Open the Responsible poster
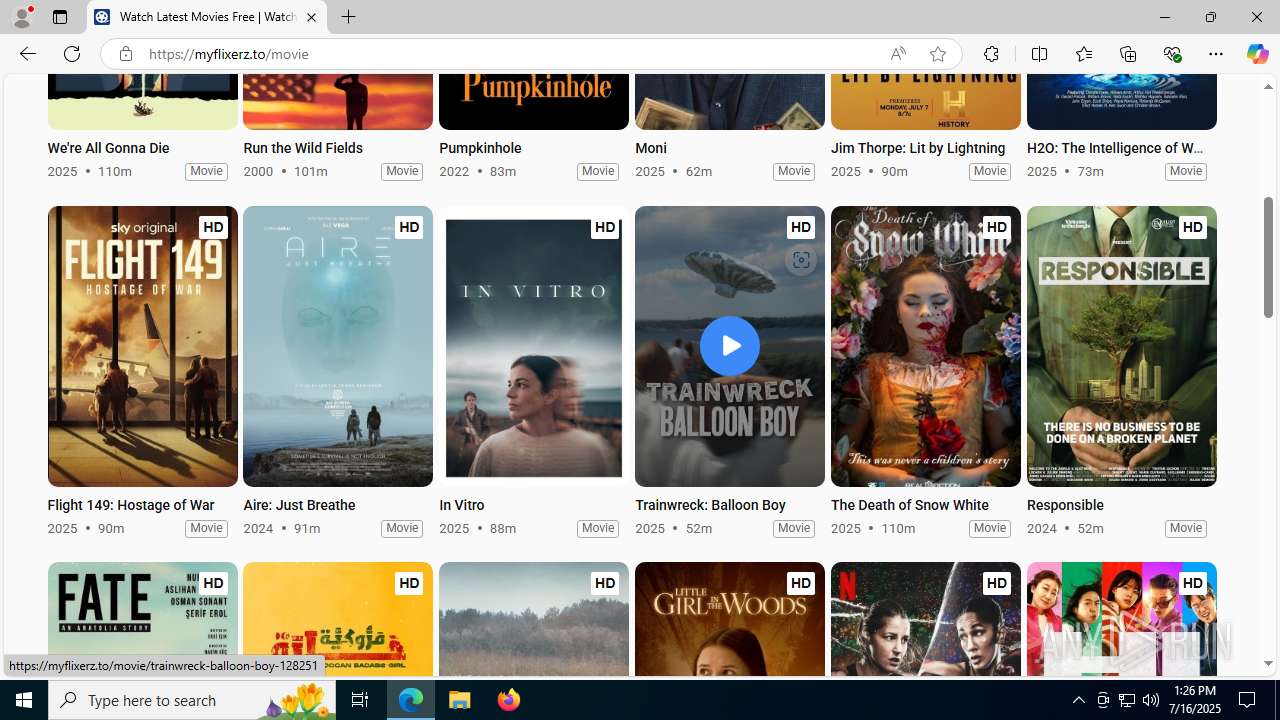This screenshot has height=720, width=1280. [1122, 346]
